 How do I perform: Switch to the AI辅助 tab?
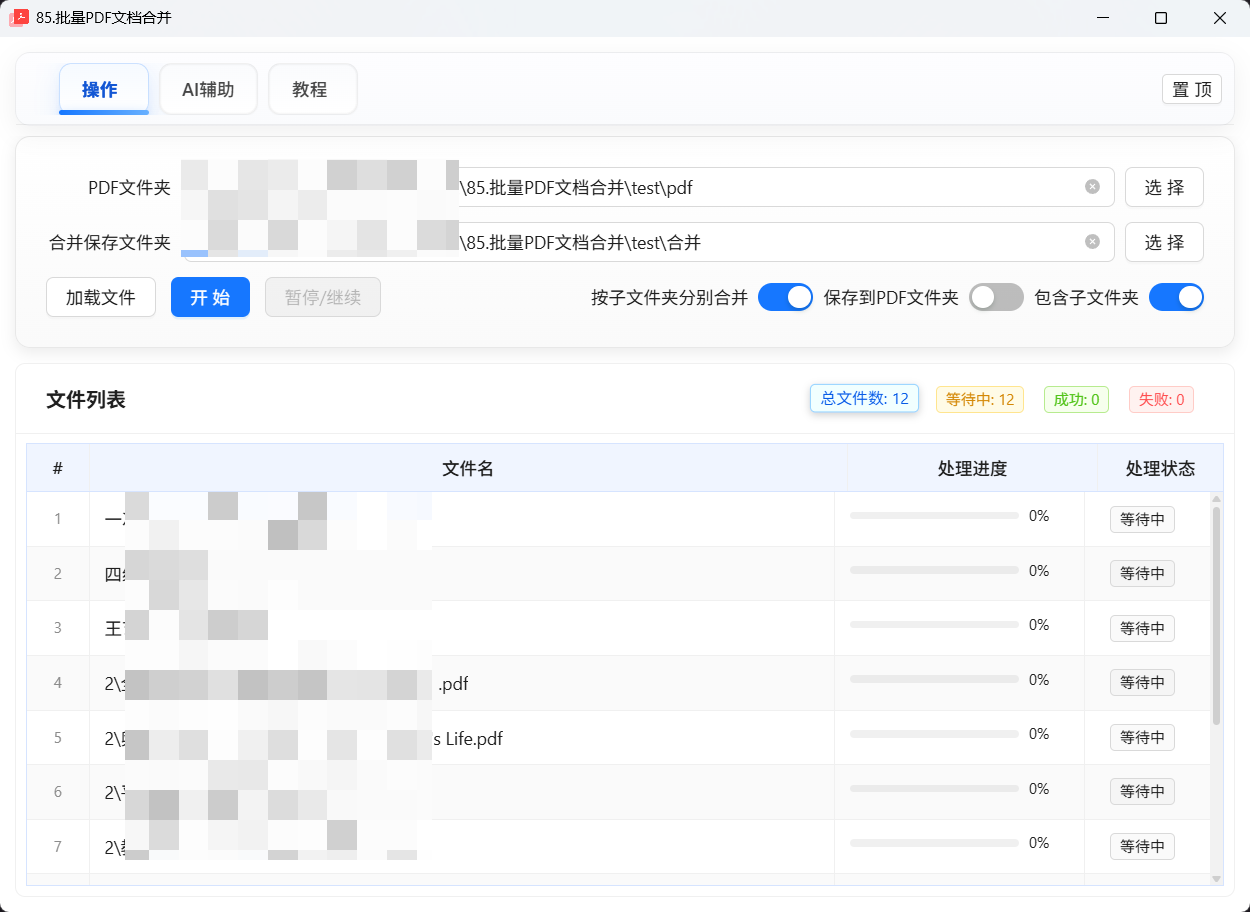point(208,89)
